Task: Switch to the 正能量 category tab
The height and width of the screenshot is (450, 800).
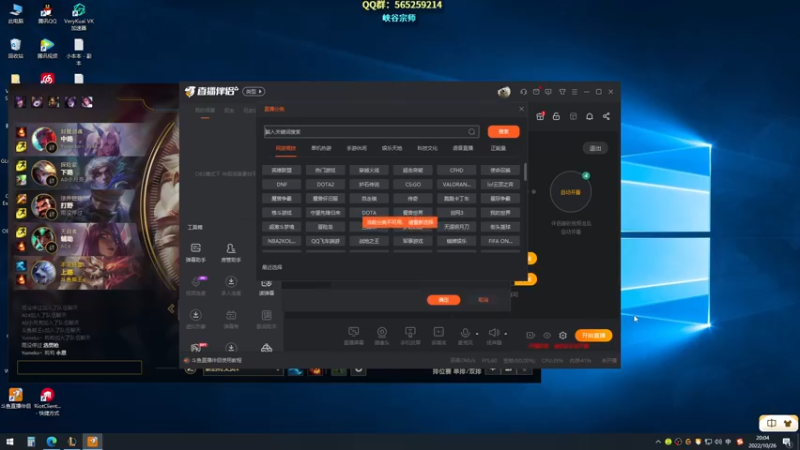Action: coord(498,148)
